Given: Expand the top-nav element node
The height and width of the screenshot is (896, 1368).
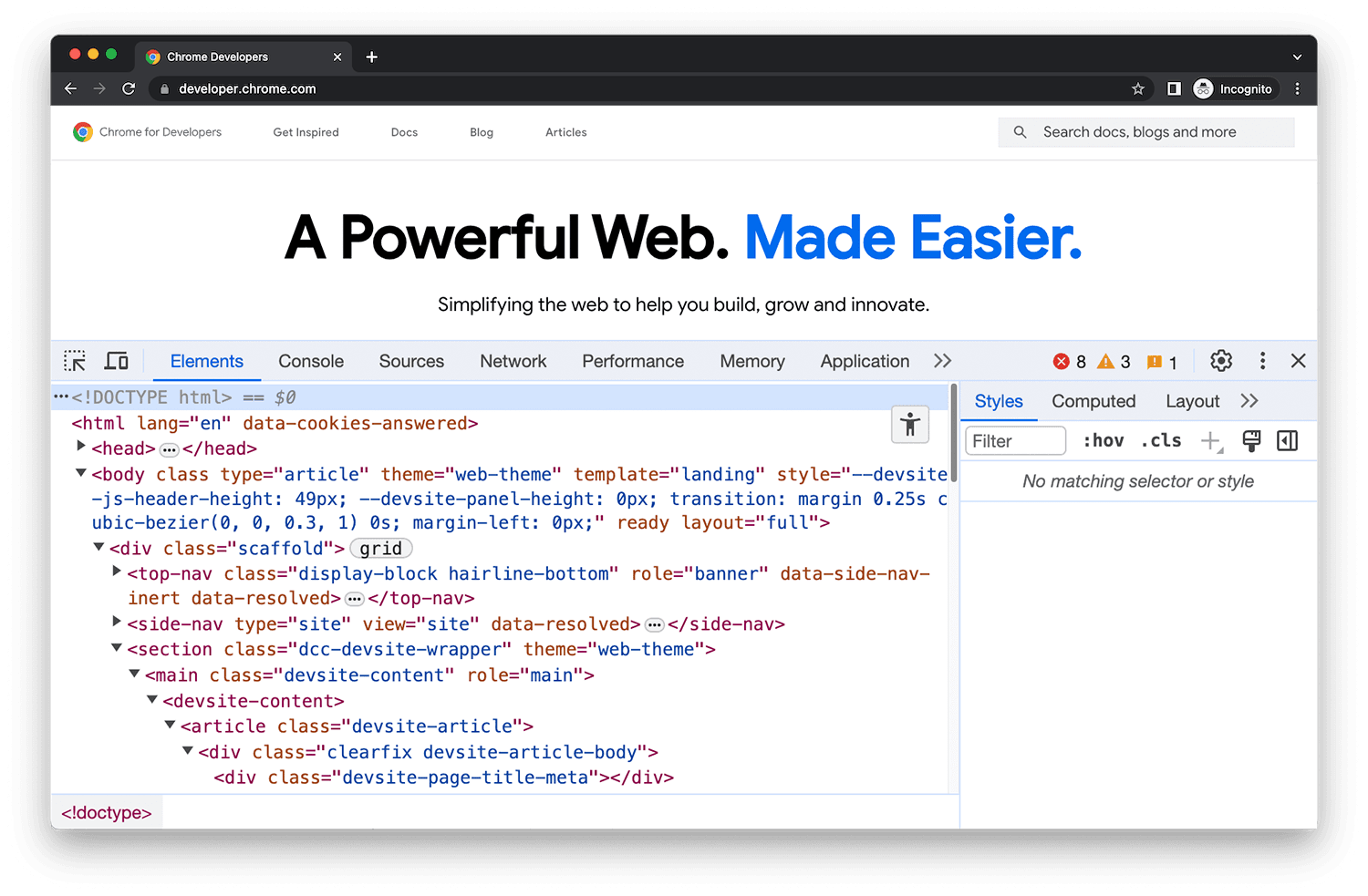Looking at the screenshot, I should coord(116,572).
